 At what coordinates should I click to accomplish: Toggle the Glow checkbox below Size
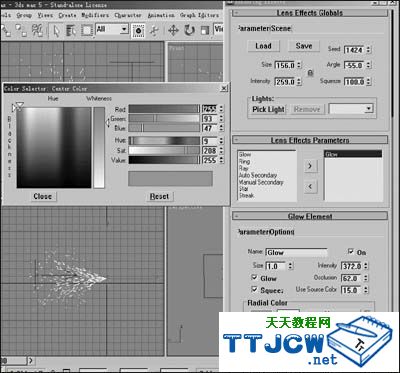pyautogui.click(x=254, y=278)
